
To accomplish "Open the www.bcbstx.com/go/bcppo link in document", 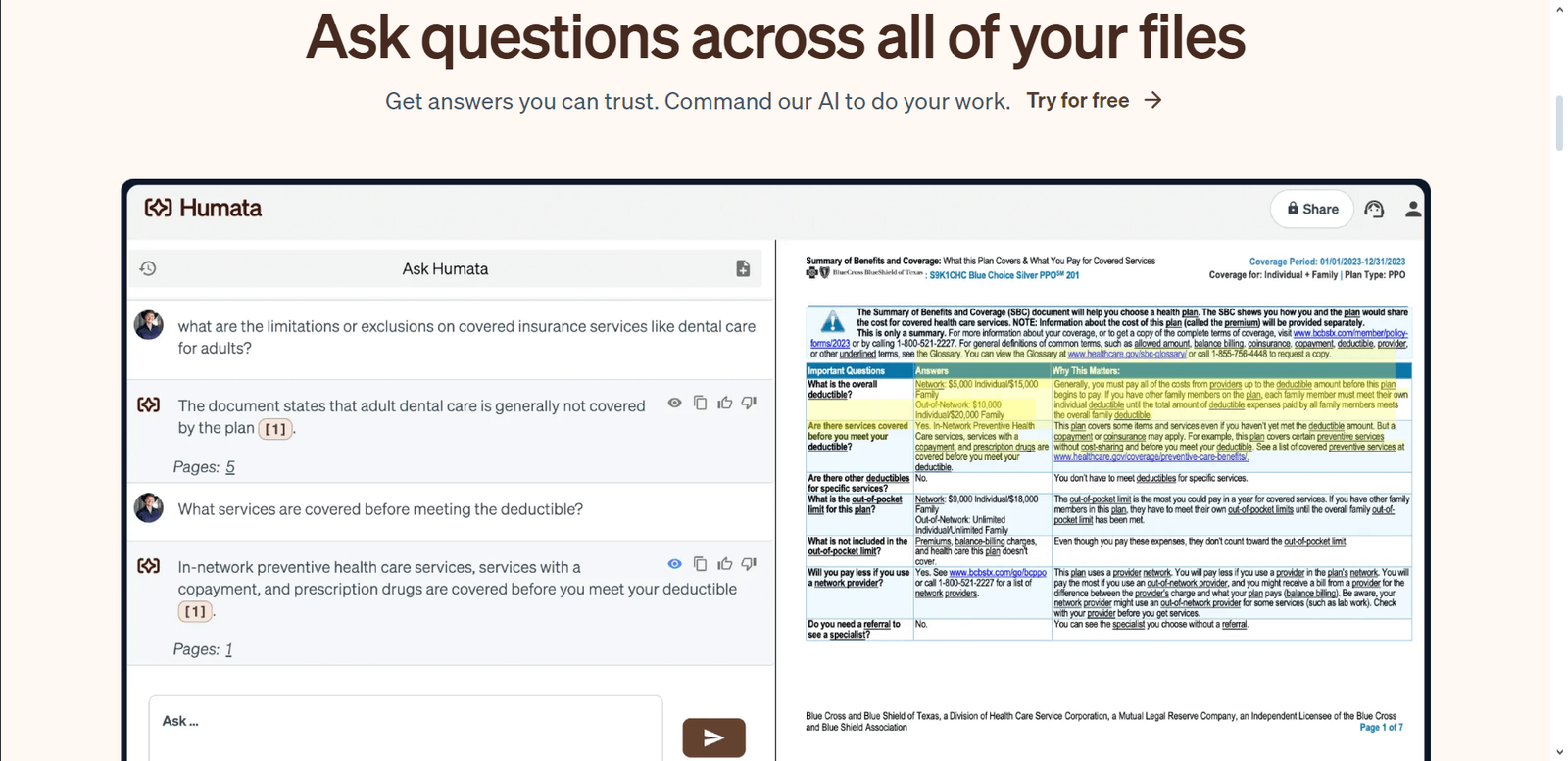I will pyautogui.click(x=998, y=573).
